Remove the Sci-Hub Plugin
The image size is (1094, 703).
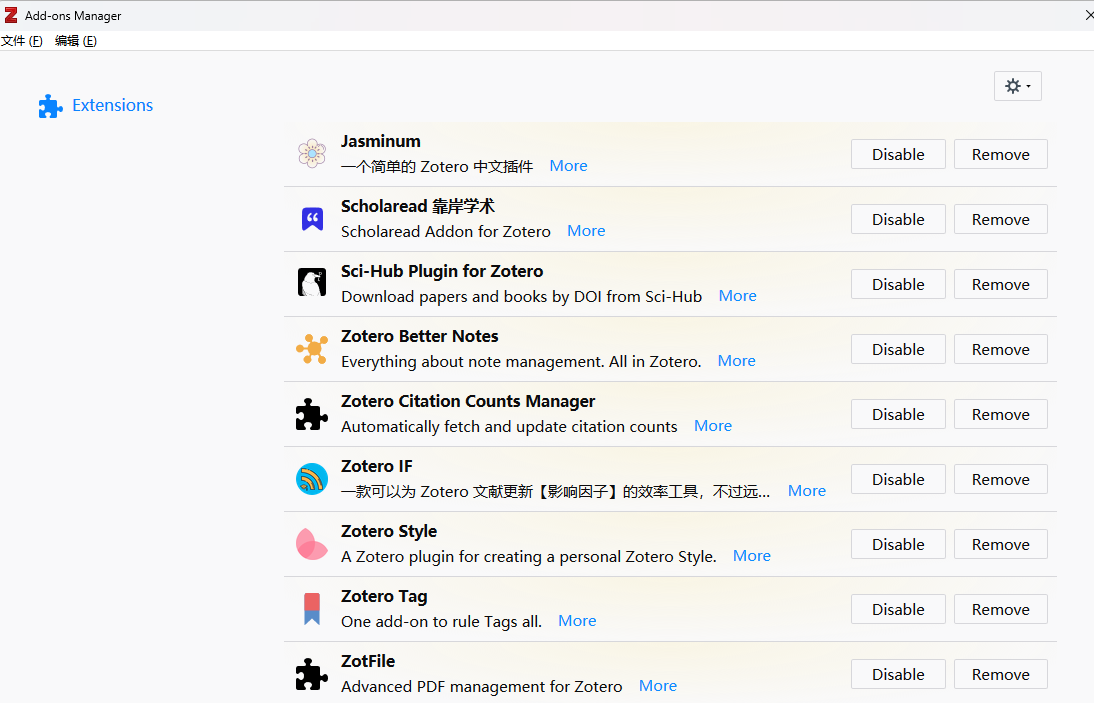point(1001,284)
